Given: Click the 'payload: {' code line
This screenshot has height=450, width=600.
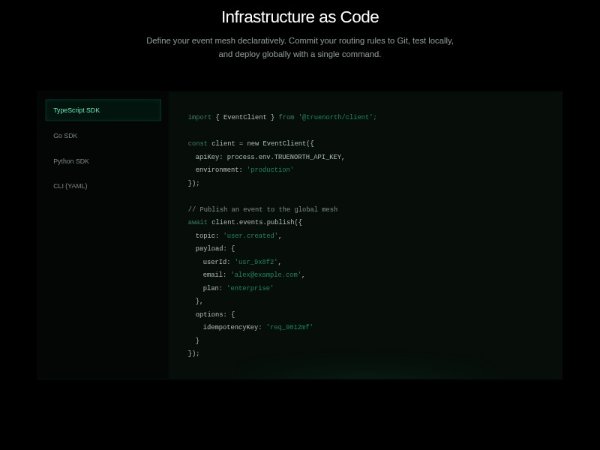Looking at the screenshot, I should [215, 248].
